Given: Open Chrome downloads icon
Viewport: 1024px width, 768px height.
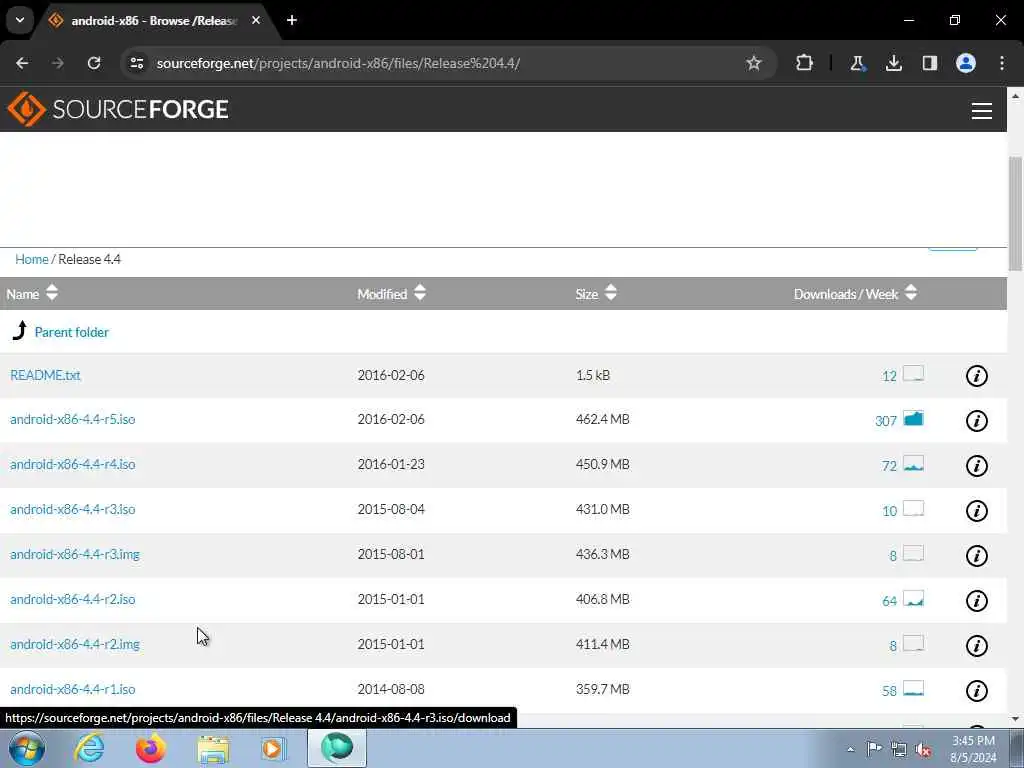Looking at the screenshot, I should click(893, 63).
